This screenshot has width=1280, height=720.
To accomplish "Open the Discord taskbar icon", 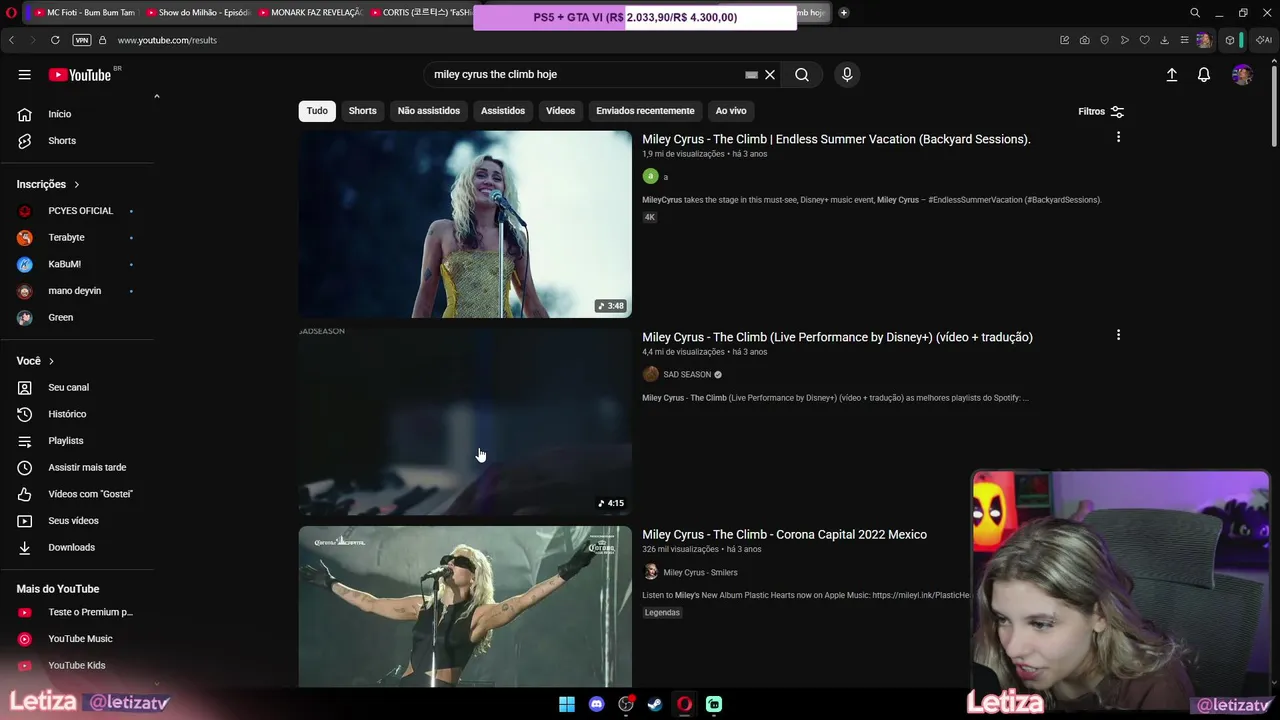I will pos(597,704).
